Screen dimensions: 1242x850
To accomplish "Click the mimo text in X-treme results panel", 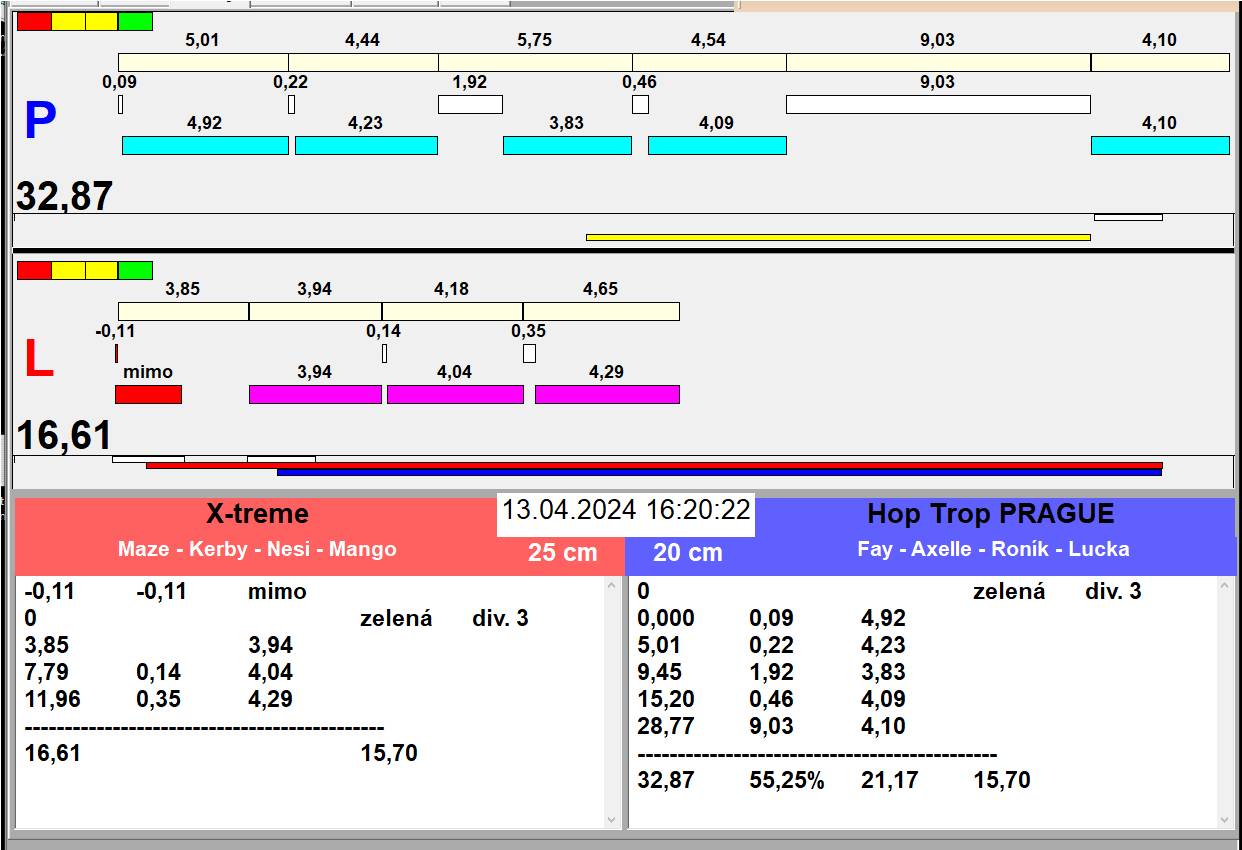I will 277,591.
